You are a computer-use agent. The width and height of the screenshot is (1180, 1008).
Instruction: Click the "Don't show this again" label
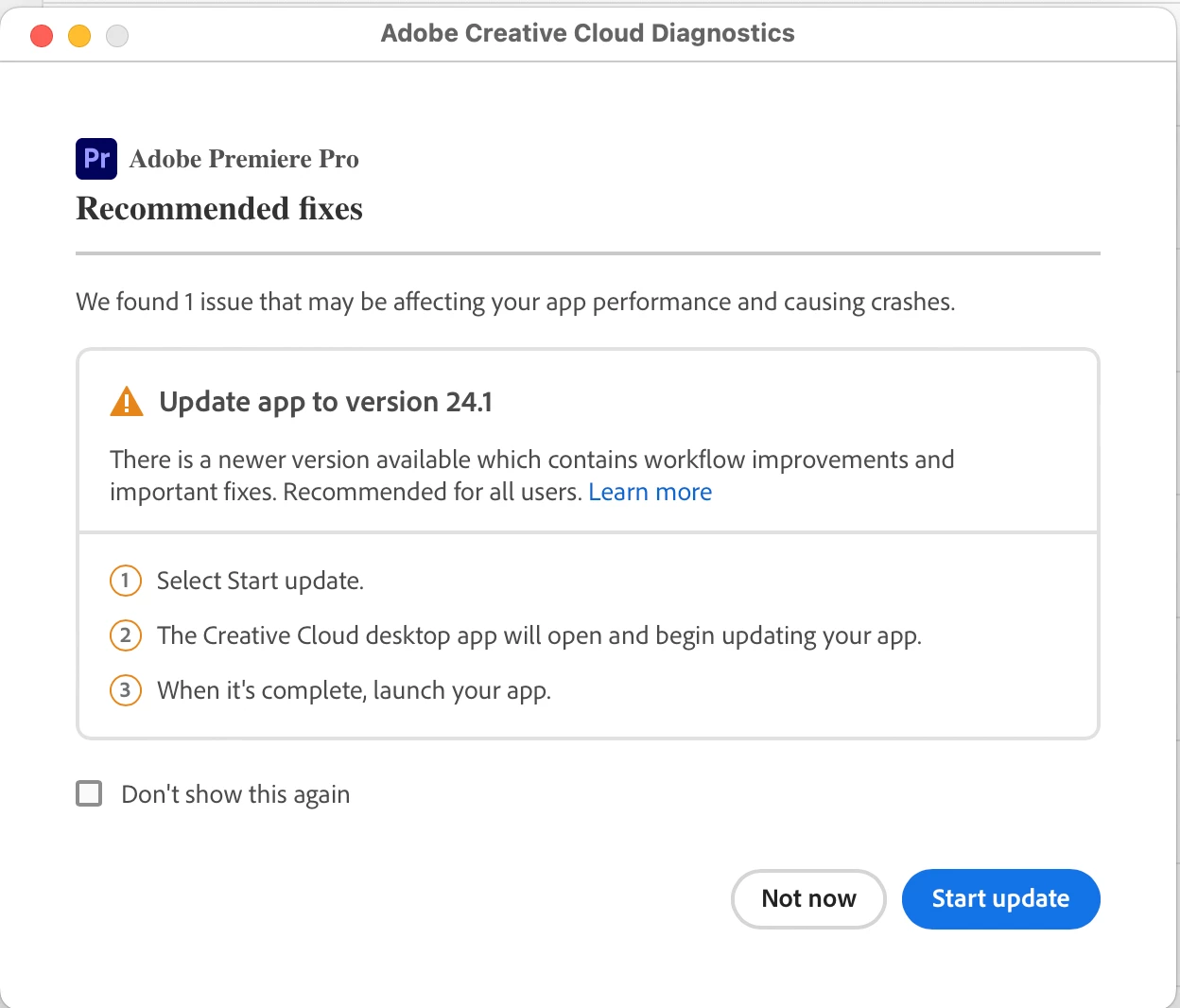[235, 794]
